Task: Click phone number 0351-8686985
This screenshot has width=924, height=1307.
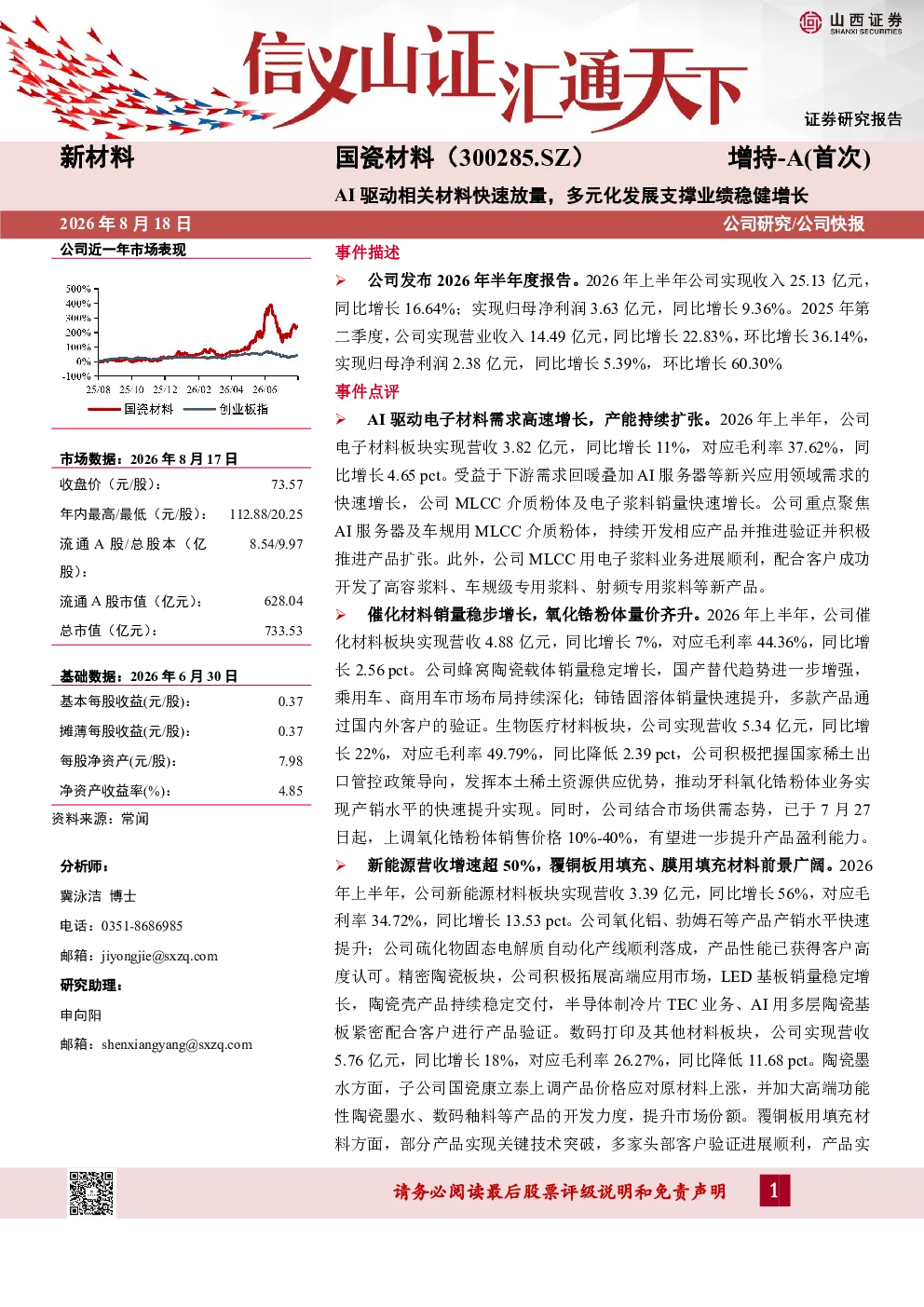Action: click(142, 926)
